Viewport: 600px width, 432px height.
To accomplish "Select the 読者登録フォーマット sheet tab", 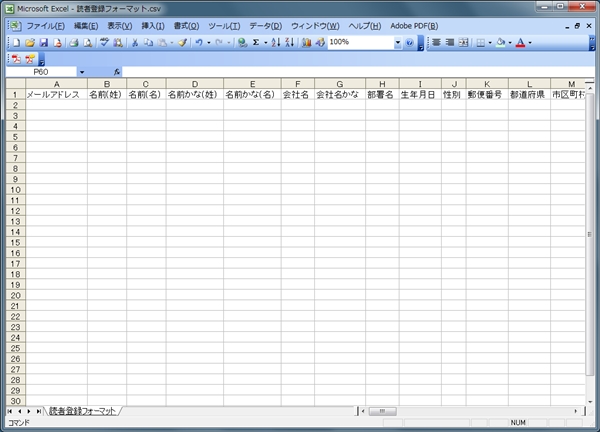I will pyautogui.click(x=82, y=411).
